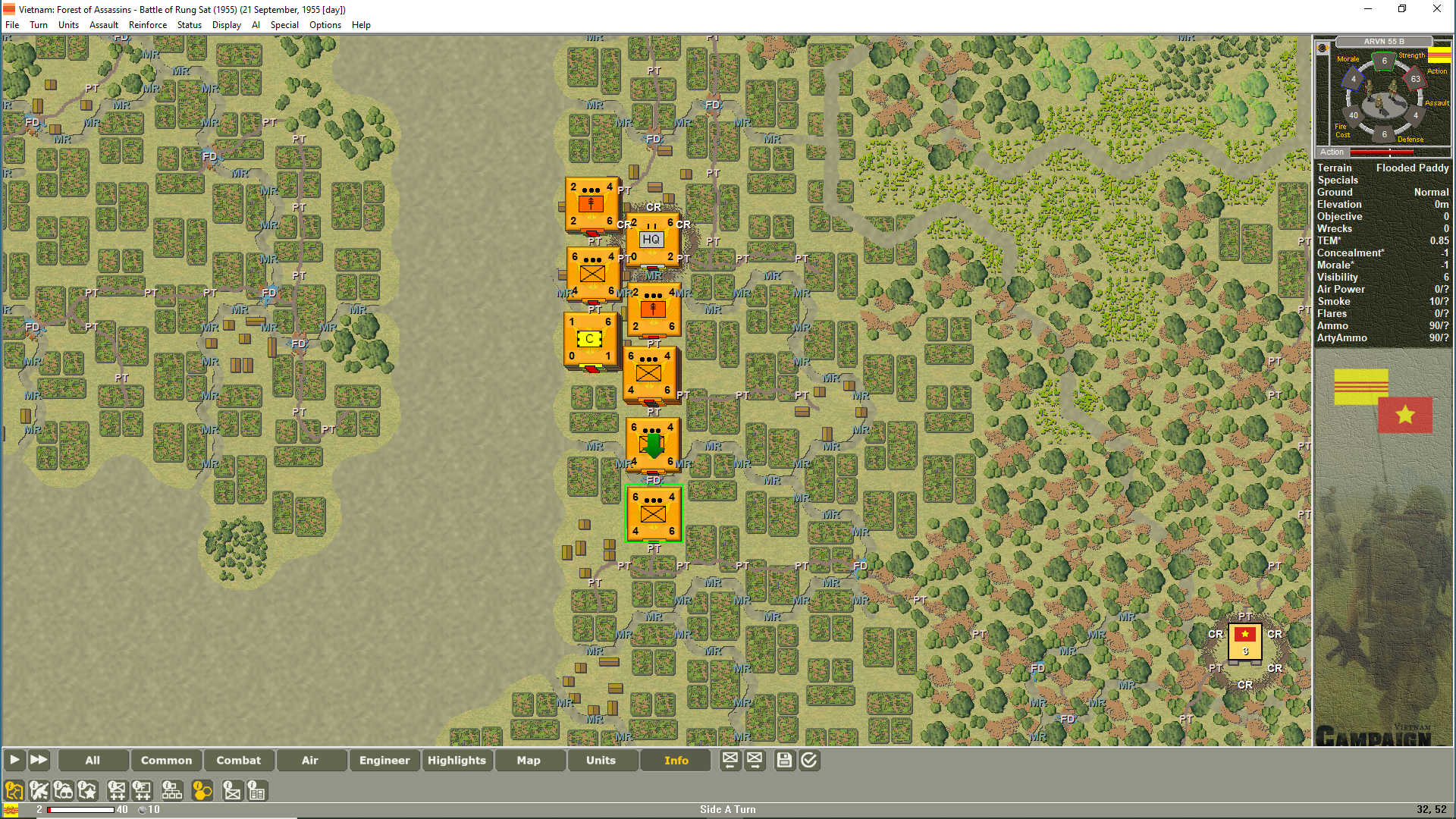Open the Help menu
The image size is (1456, 819).
point(361,24)
